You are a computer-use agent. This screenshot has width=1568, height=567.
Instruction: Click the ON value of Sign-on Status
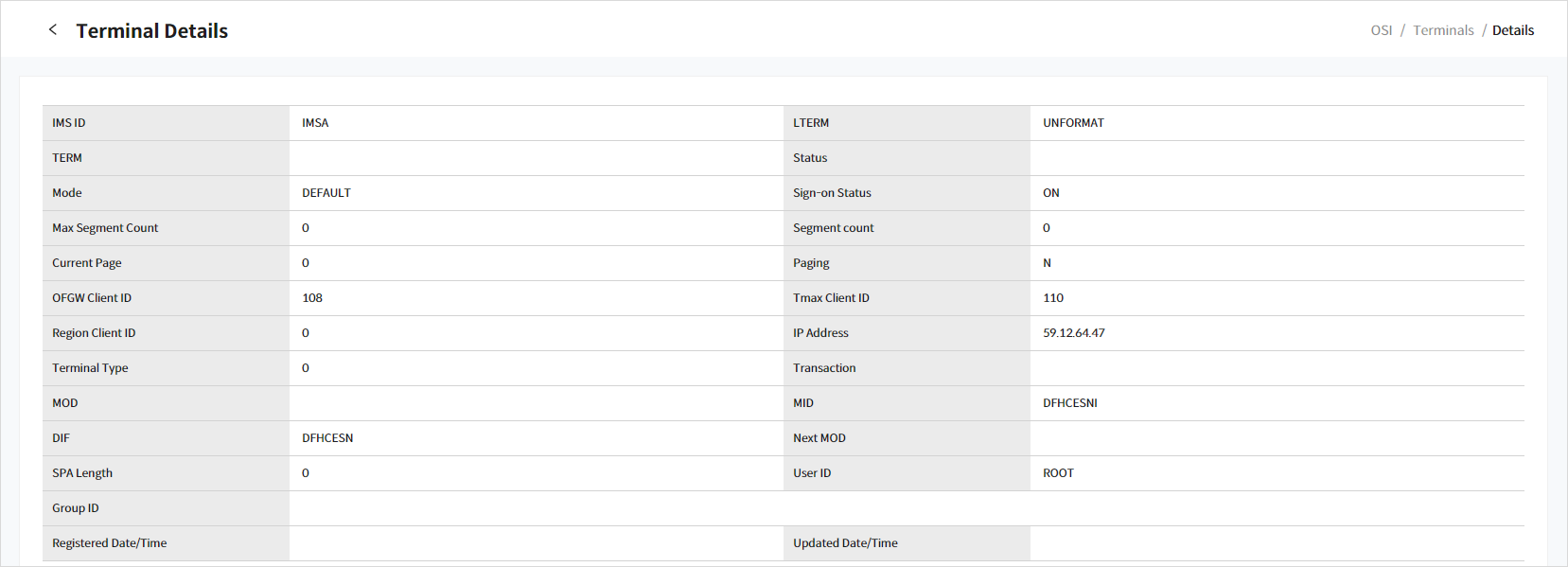pyautogui.click(x=1050, y=193)
